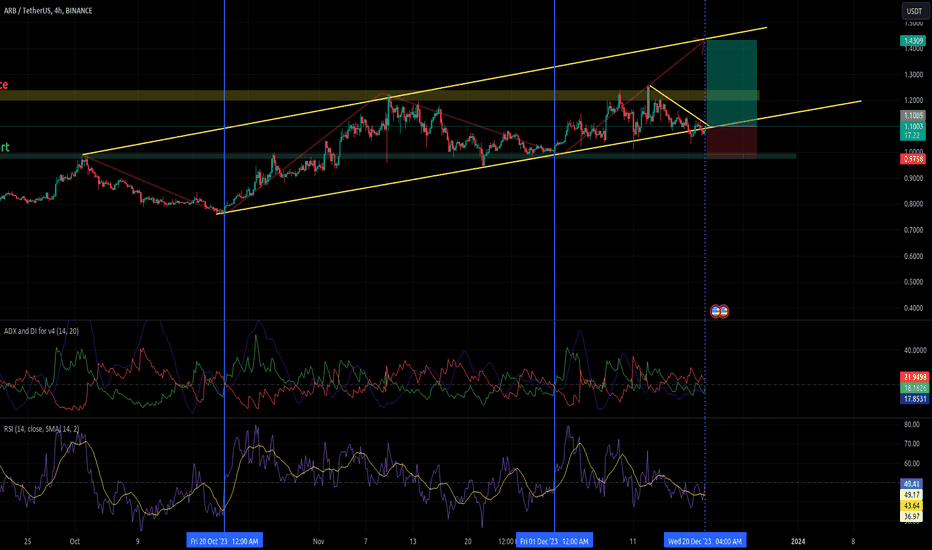Click the 17:22 countdown timer label
Image resolution: width=932 pixels, height=550 pixels.
912,136
